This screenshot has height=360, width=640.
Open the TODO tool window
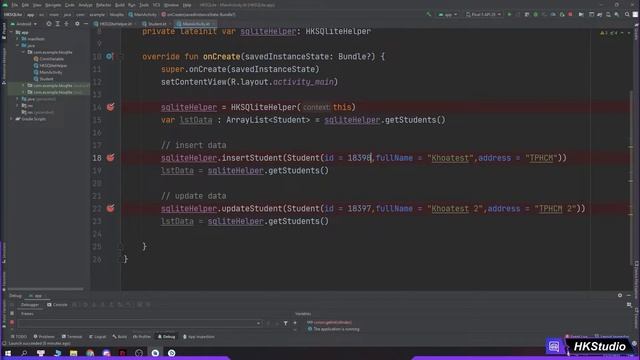click(19, 337)
